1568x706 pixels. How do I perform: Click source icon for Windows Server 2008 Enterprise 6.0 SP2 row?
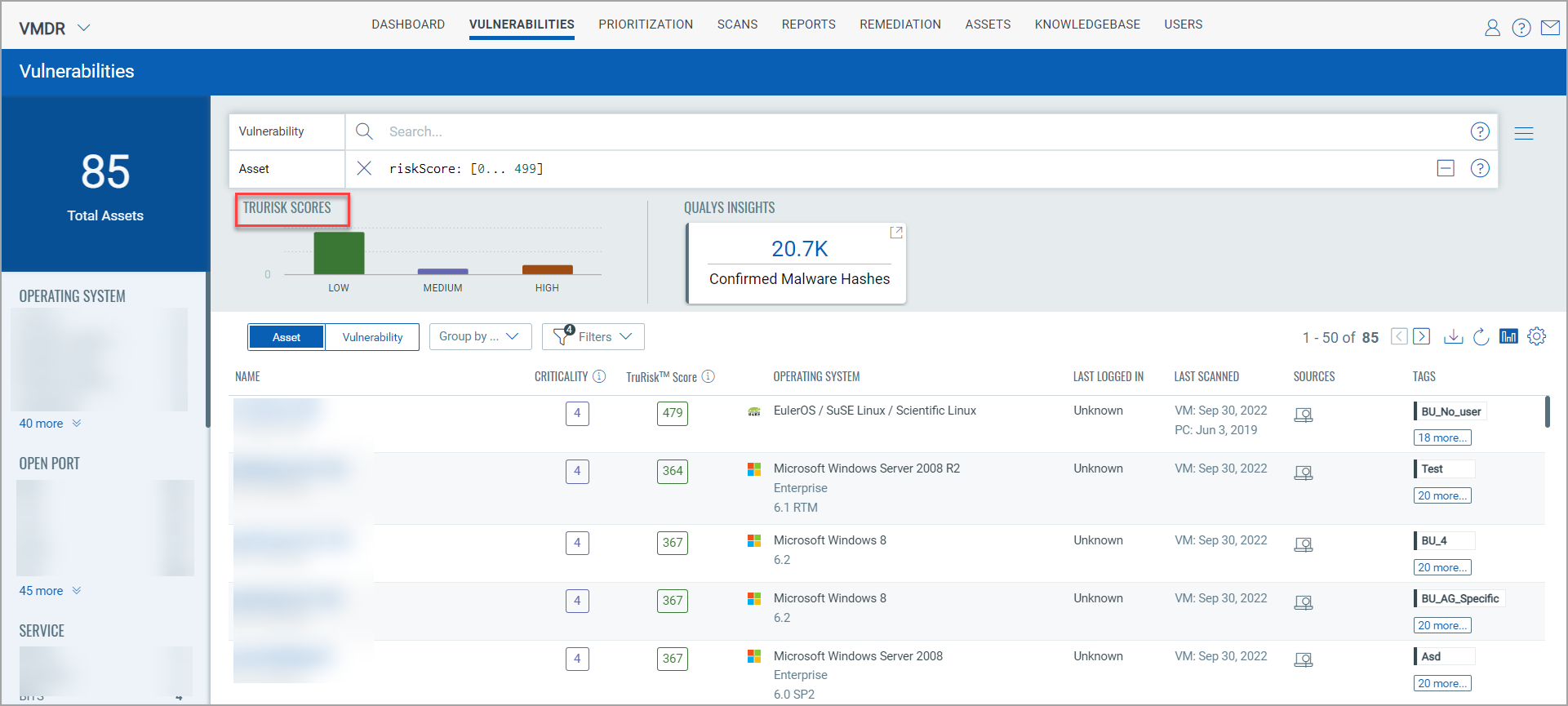coord(1304,659)
